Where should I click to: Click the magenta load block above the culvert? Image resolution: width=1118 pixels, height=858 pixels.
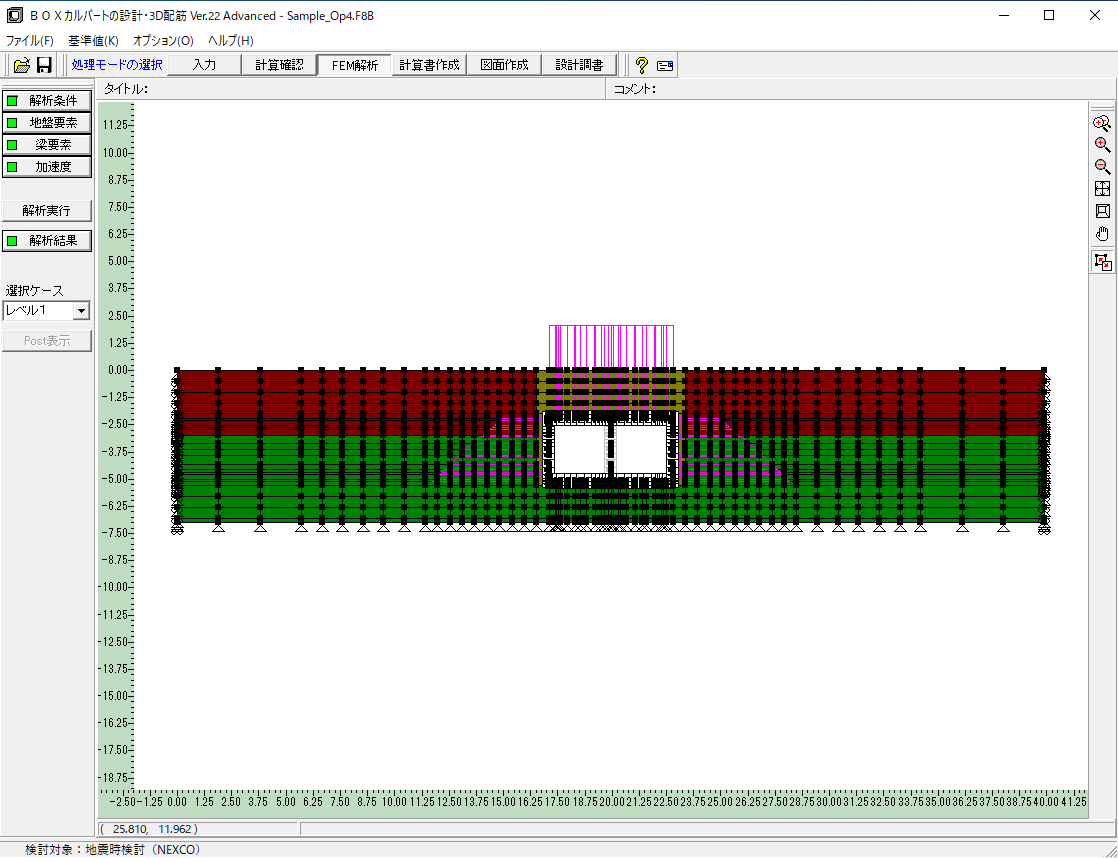pos(611,347)
